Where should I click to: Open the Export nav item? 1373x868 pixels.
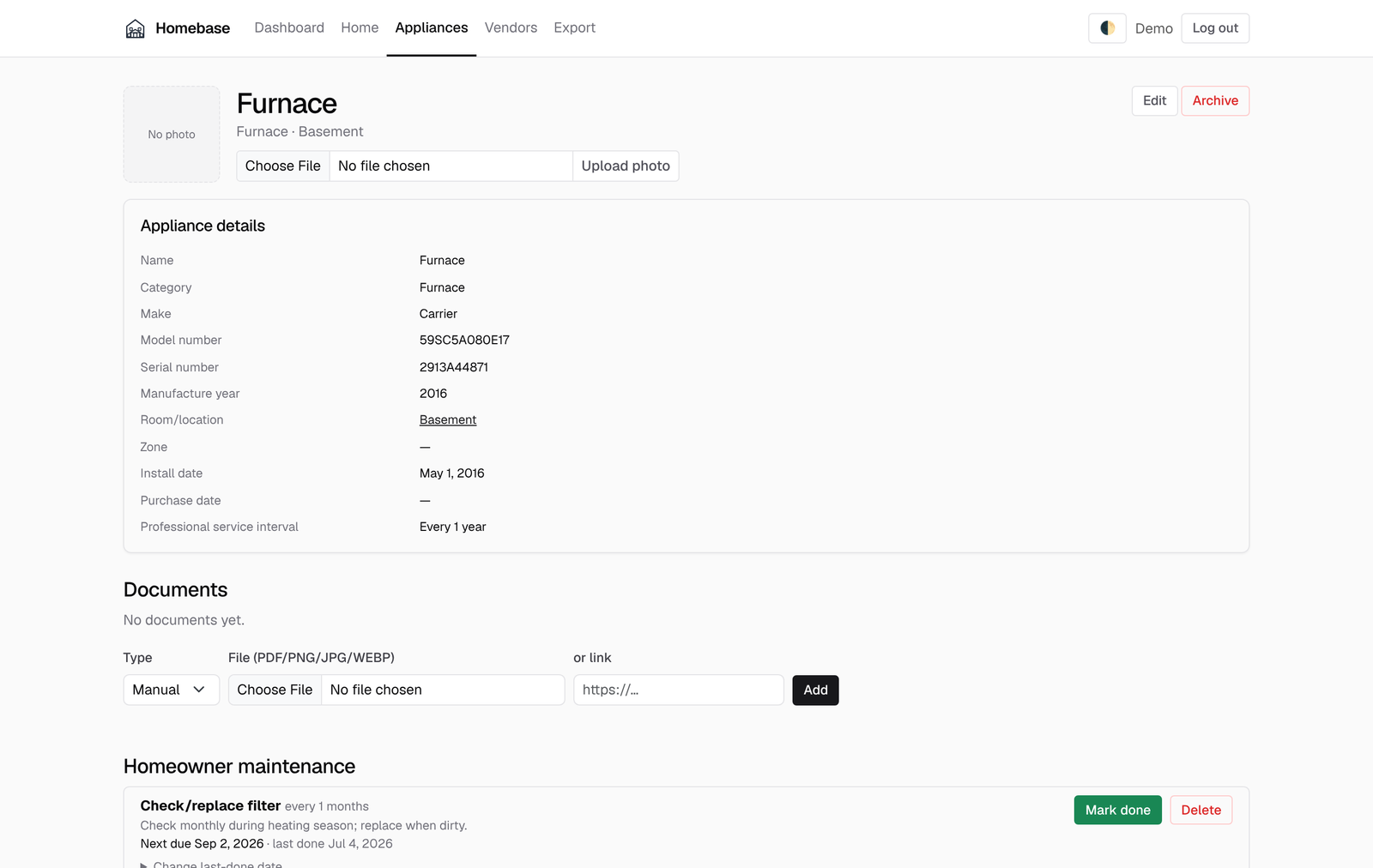point(574,27)
